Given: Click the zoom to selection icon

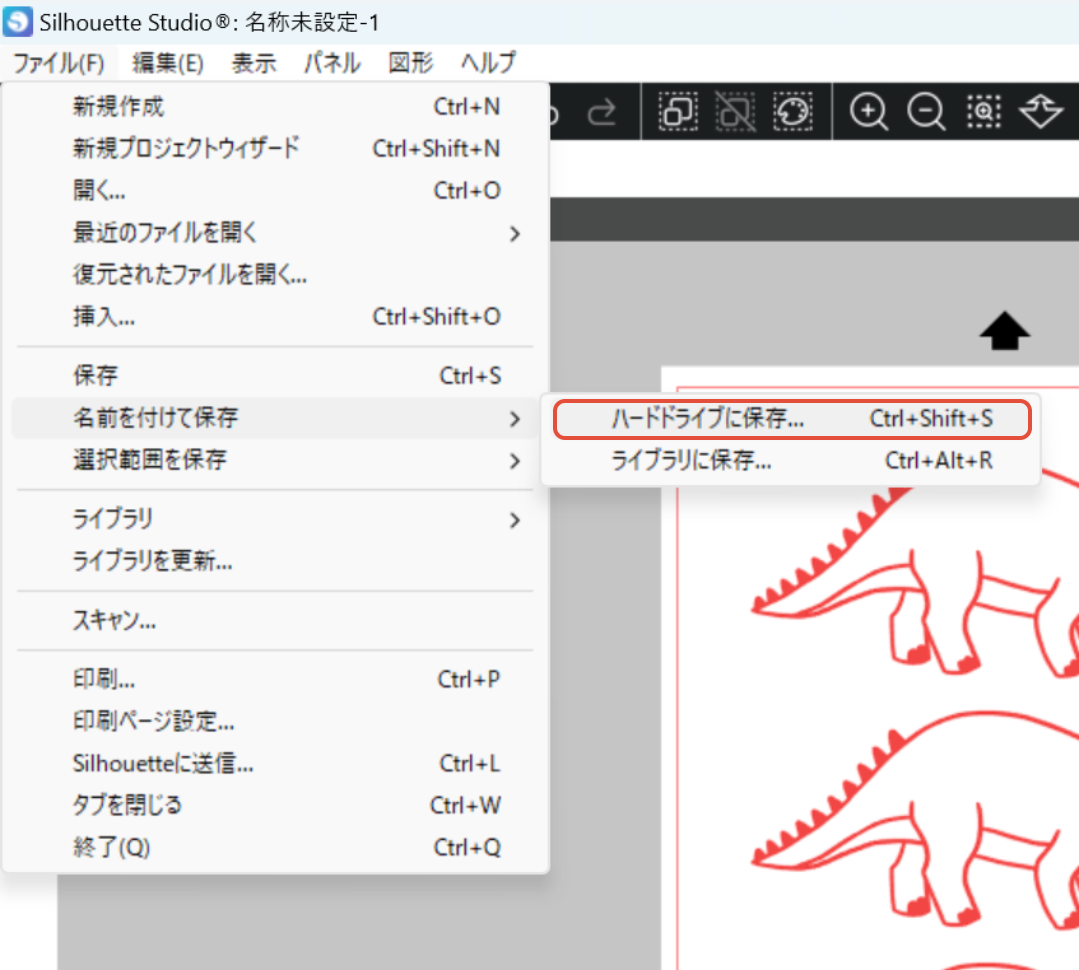Looking at the screenshot, I should tap(983, 111).
